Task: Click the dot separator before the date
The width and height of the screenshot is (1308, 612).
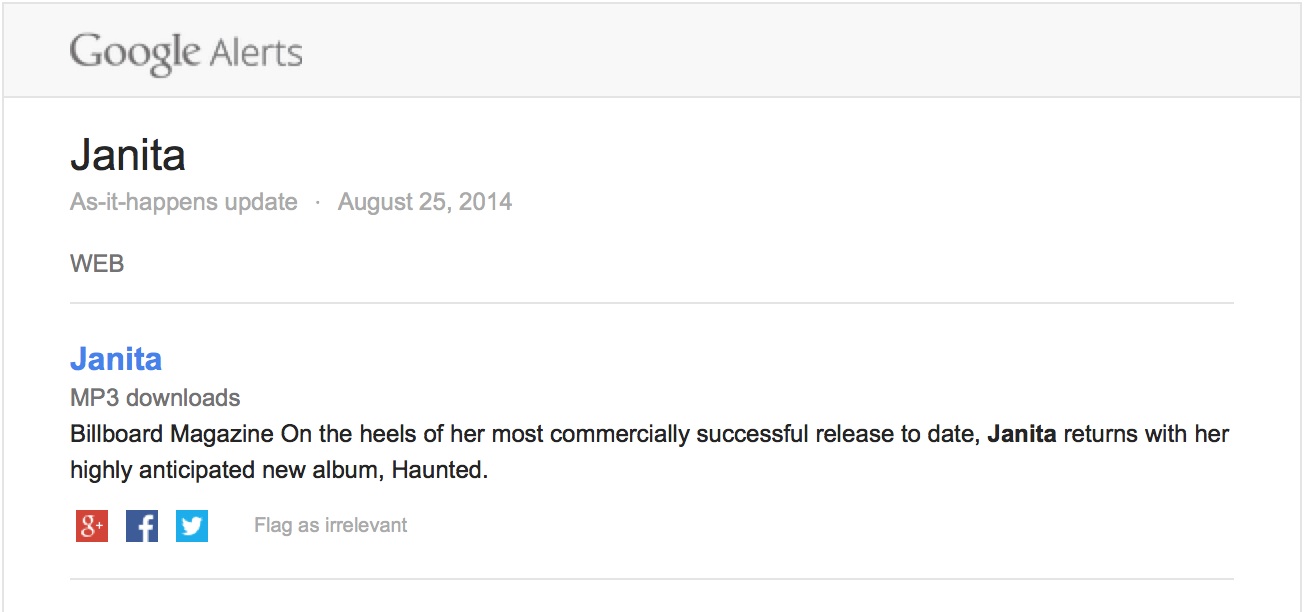Action: (x=318, y=202)
